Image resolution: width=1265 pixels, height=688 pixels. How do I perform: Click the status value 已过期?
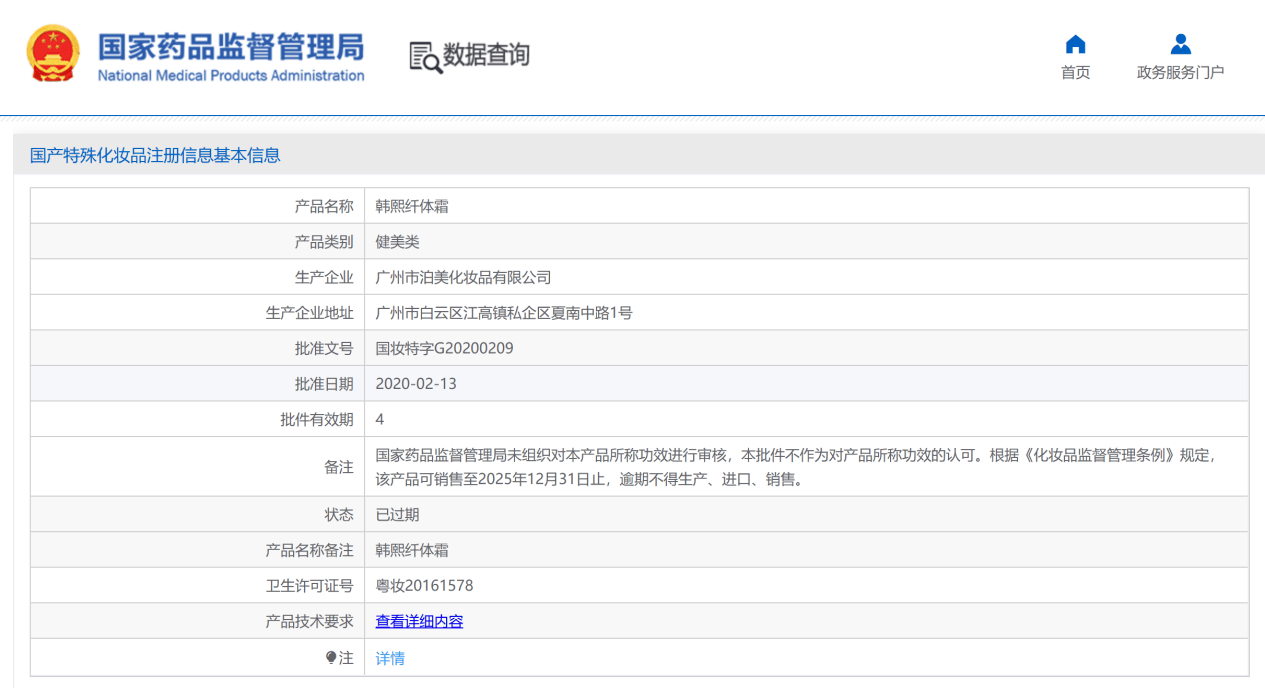(x=397, y=514)
